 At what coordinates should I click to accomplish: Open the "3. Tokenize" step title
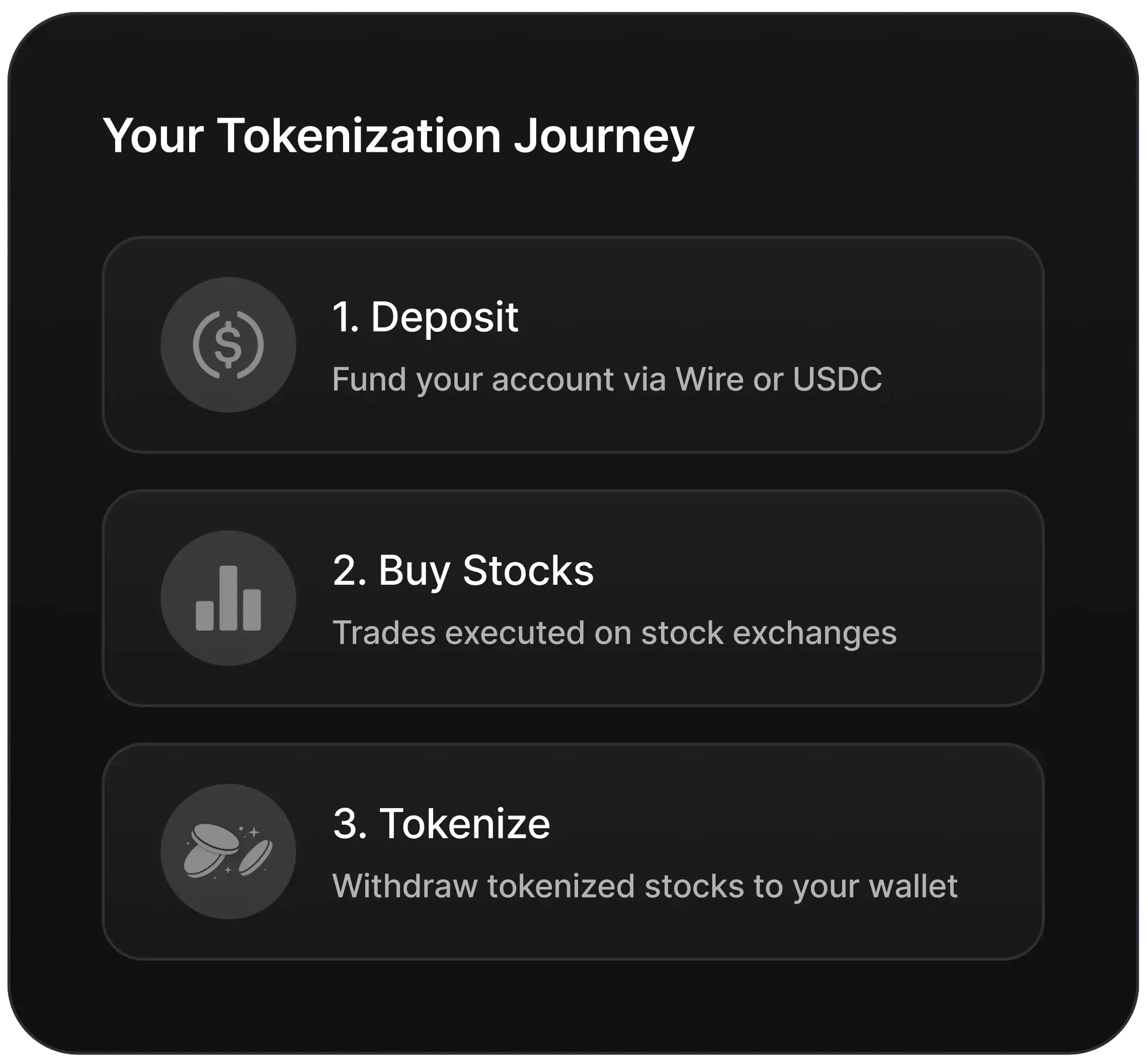tap(442, 823)
